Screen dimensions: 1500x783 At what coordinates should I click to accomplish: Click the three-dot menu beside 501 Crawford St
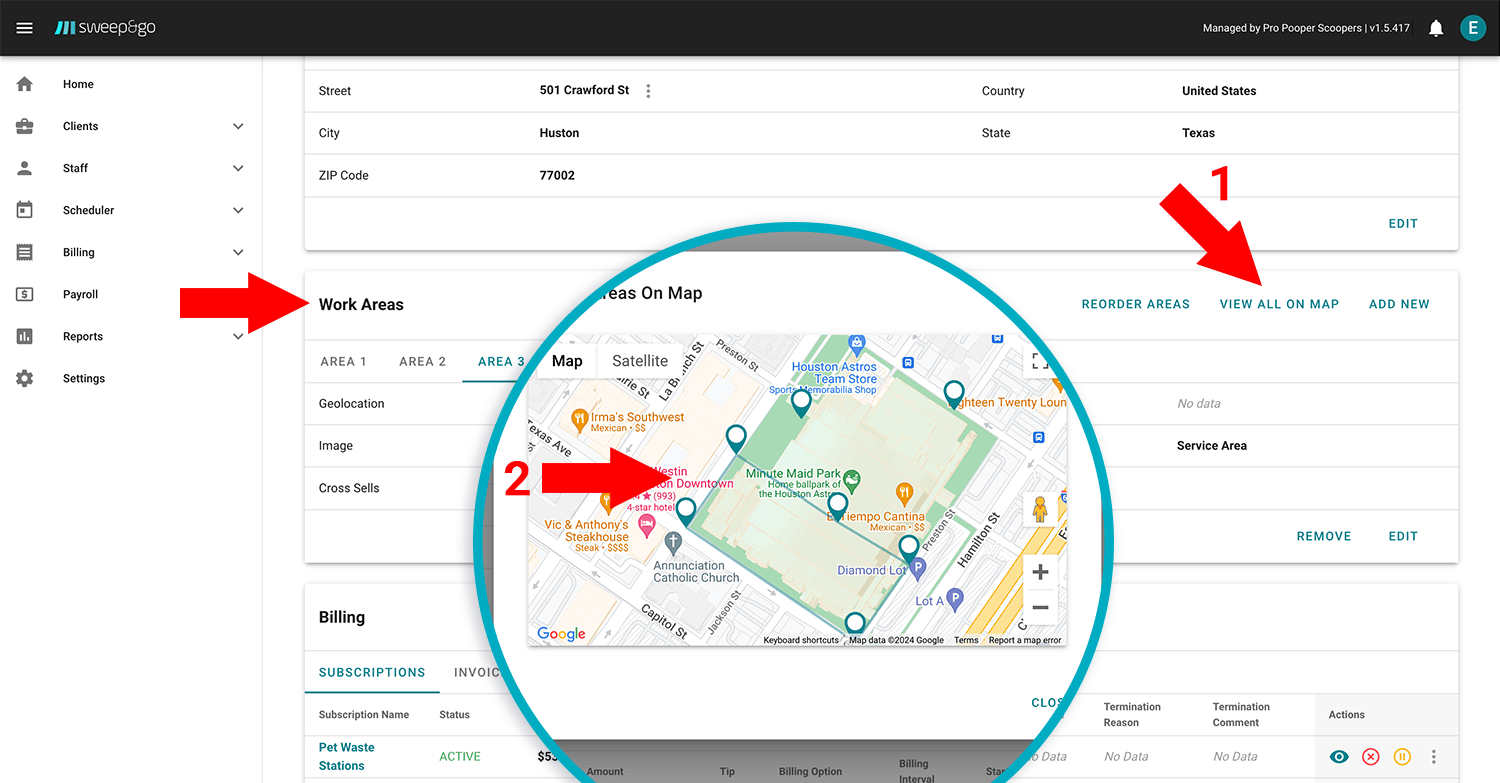[x=648, y=91]
